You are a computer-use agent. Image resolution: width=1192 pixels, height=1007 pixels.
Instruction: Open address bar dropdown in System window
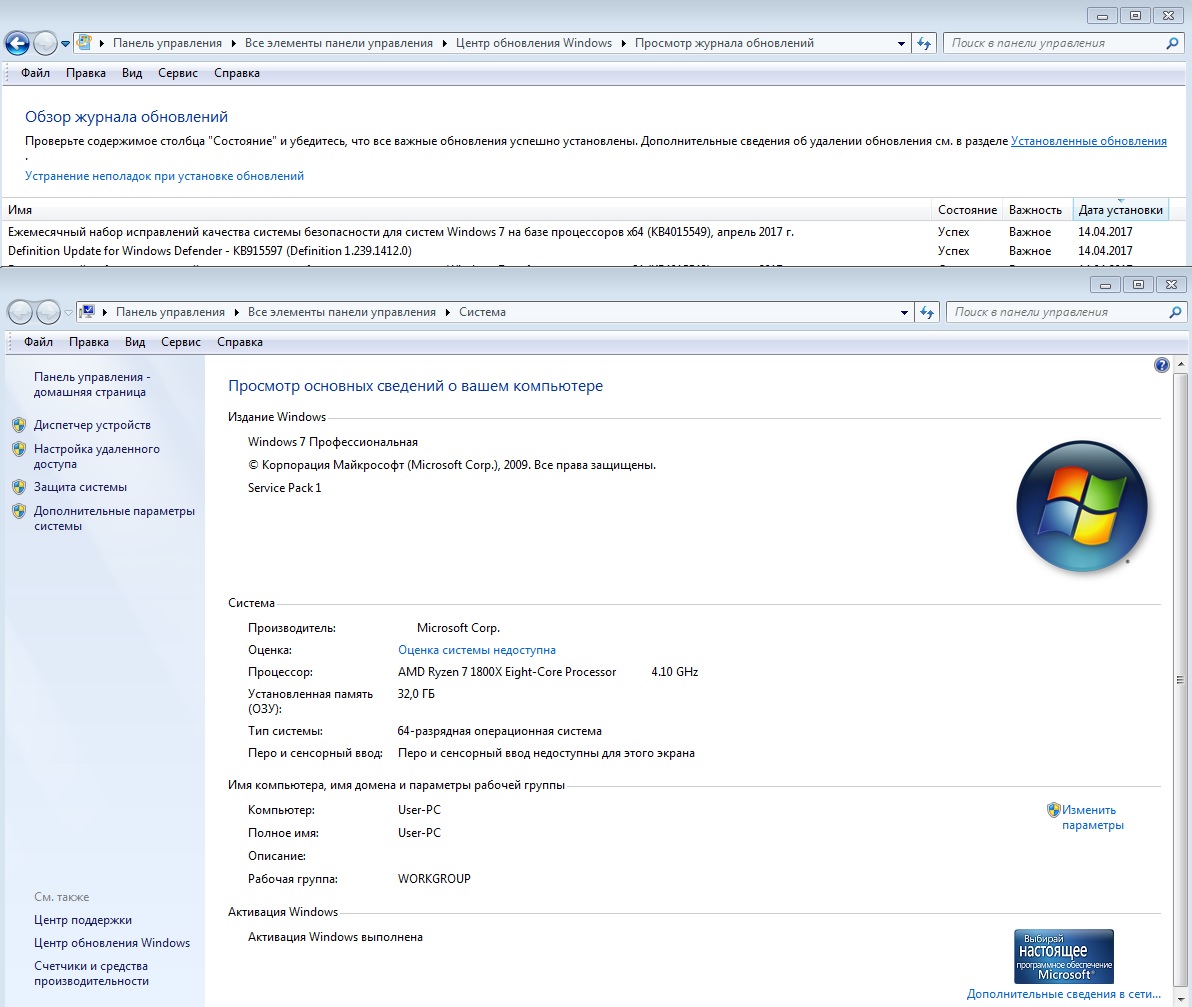click(904, 312)
